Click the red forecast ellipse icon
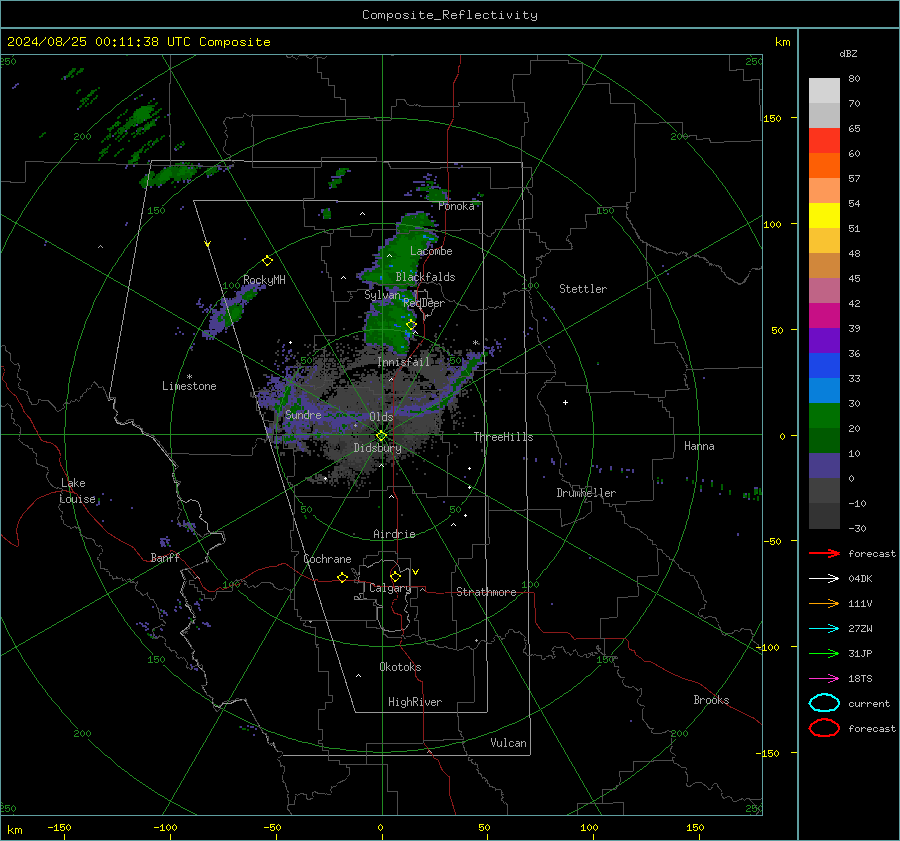The image size is (900, 841). [x=824, y=728]
